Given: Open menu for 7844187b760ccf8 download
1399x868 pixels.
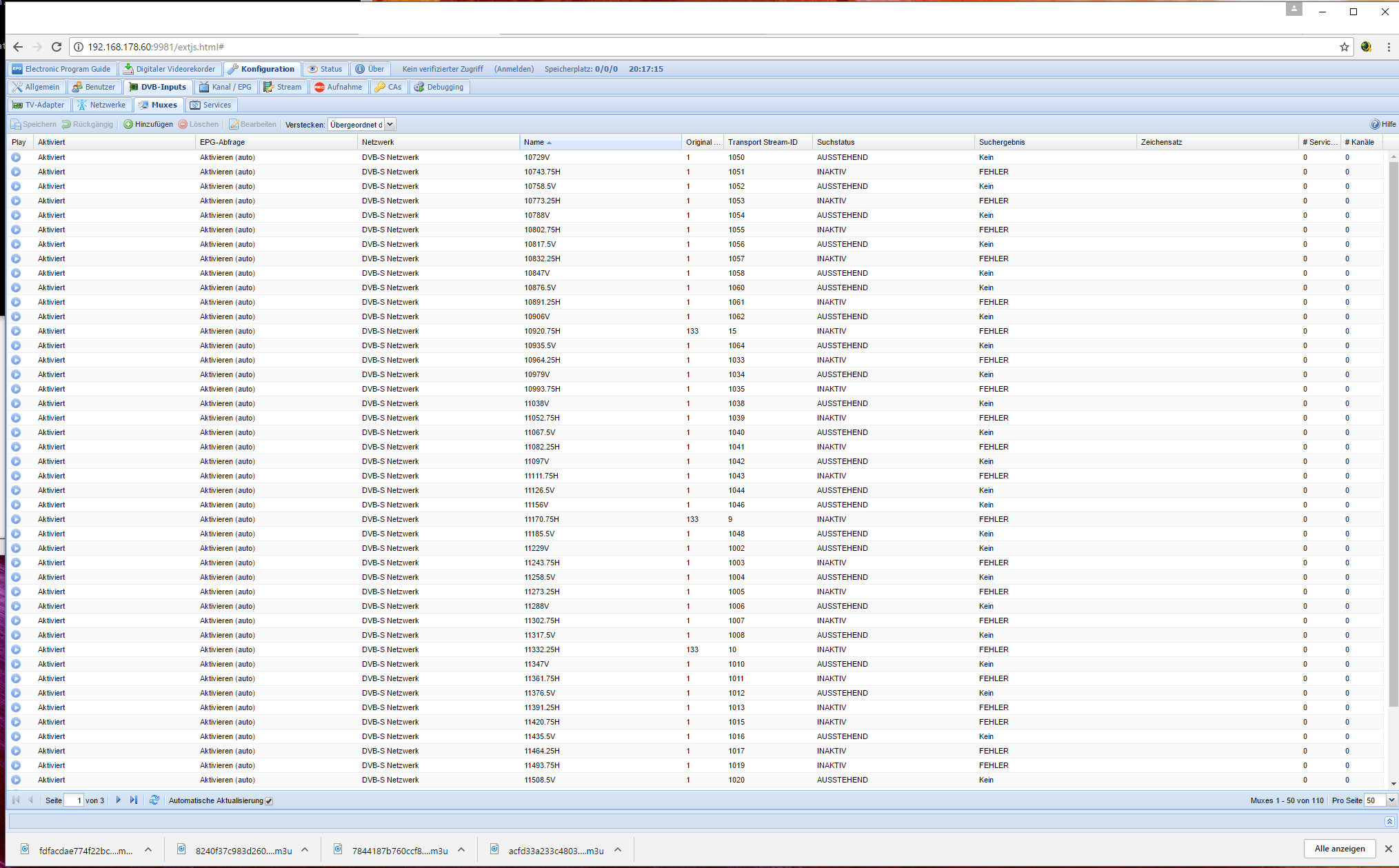Looking at the screenshot, I should coord(461,850).
